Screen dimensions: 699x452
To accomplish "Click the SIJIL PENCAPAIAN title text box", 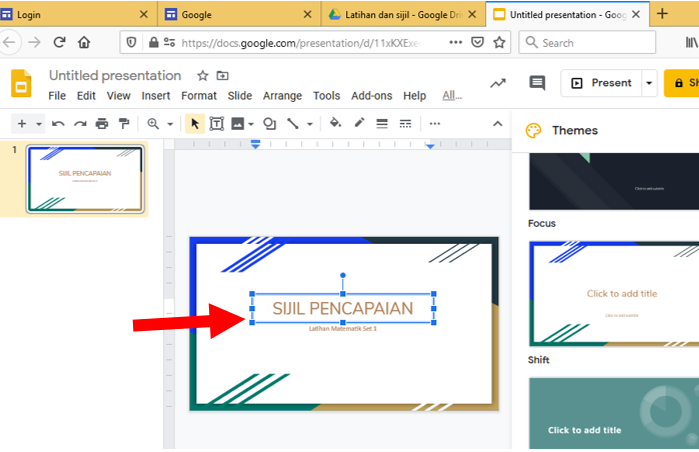I will [x=343, y=308].
